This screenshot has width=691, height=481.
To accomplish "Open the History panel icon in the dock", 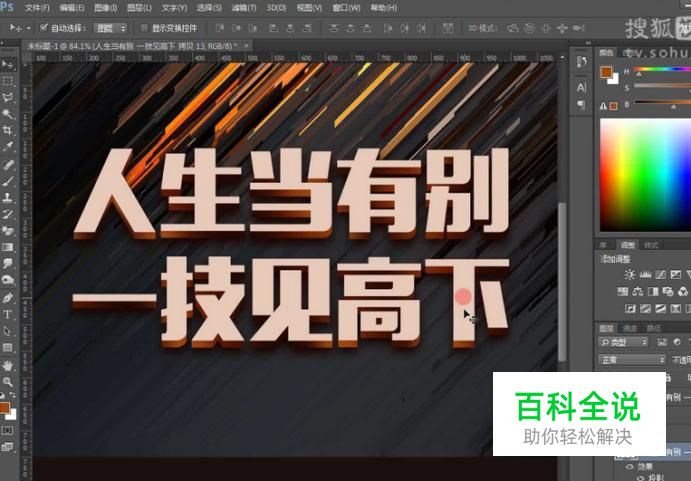I will point(582,62).
